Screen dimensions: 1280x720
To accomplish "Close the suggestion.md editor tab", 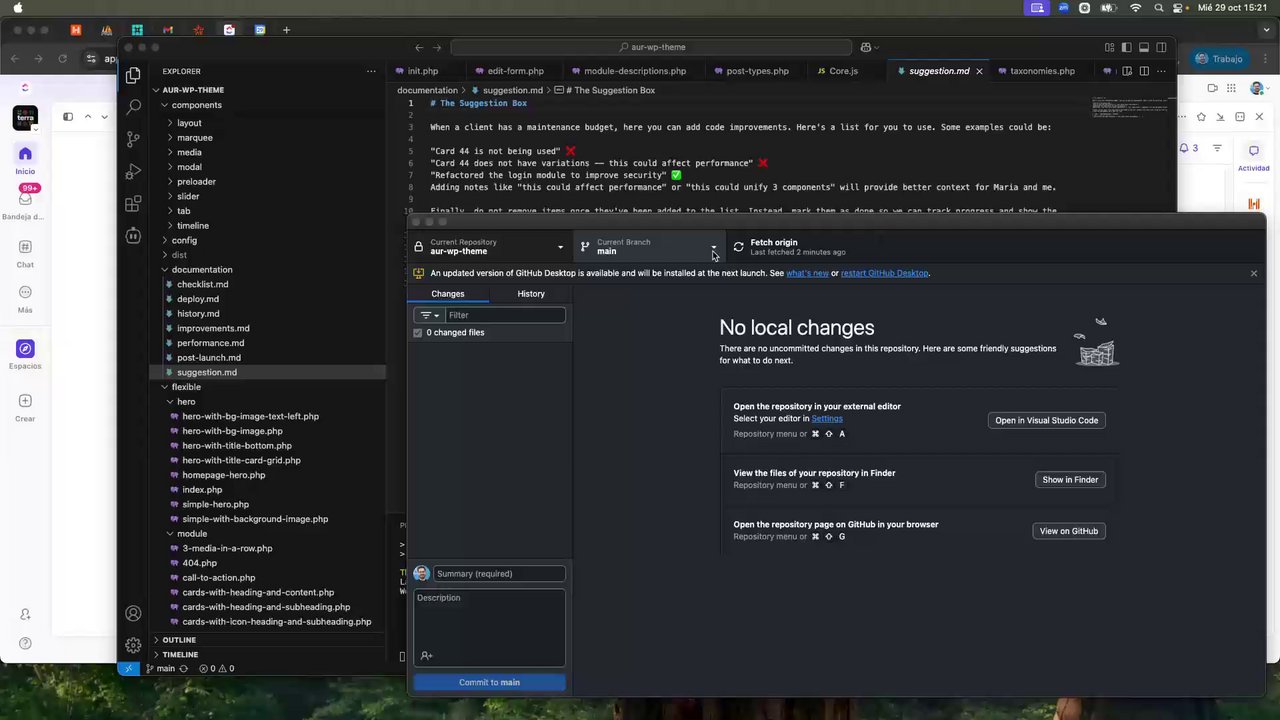I will tap(979, 71).
